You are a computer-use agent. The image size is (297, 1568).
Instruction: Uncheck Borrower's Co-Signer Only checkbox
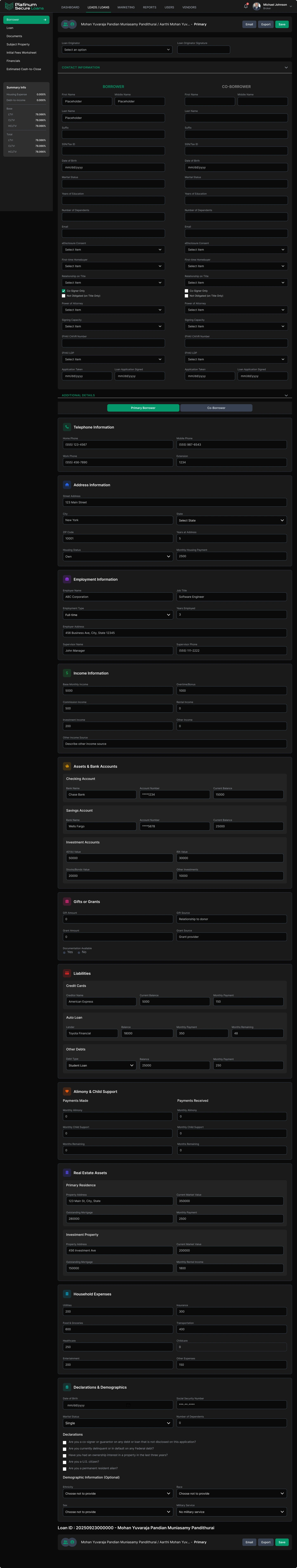[63, 291]
